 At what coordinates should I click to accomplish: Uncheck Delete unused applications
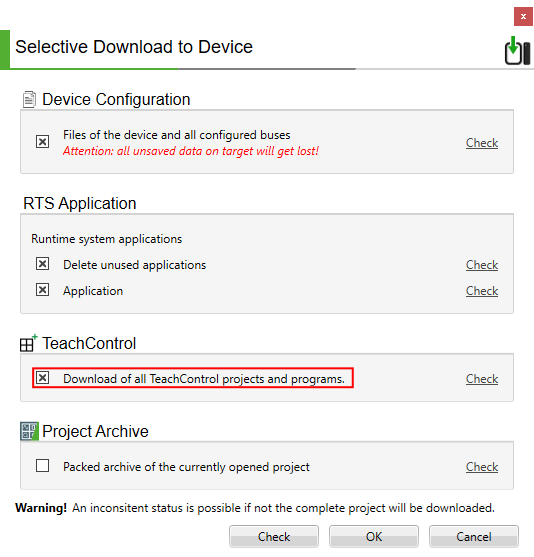click(42, 264)
